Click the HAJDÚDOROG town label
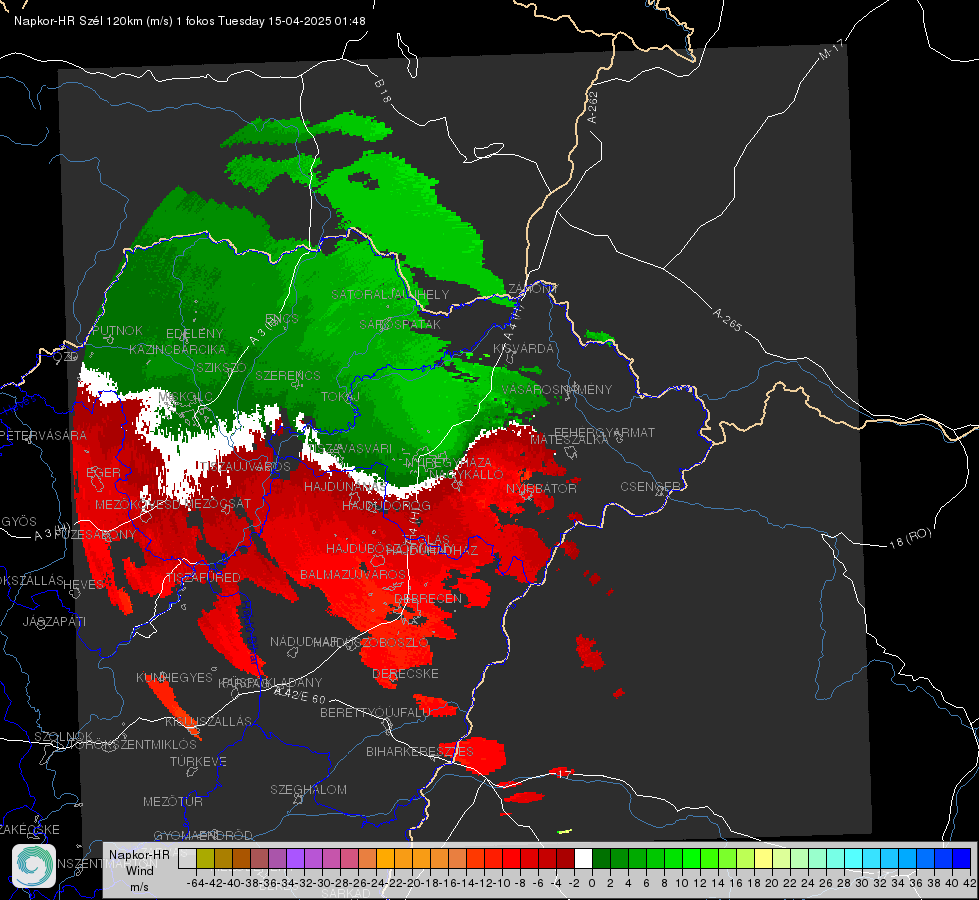 [x=386, y=505]
